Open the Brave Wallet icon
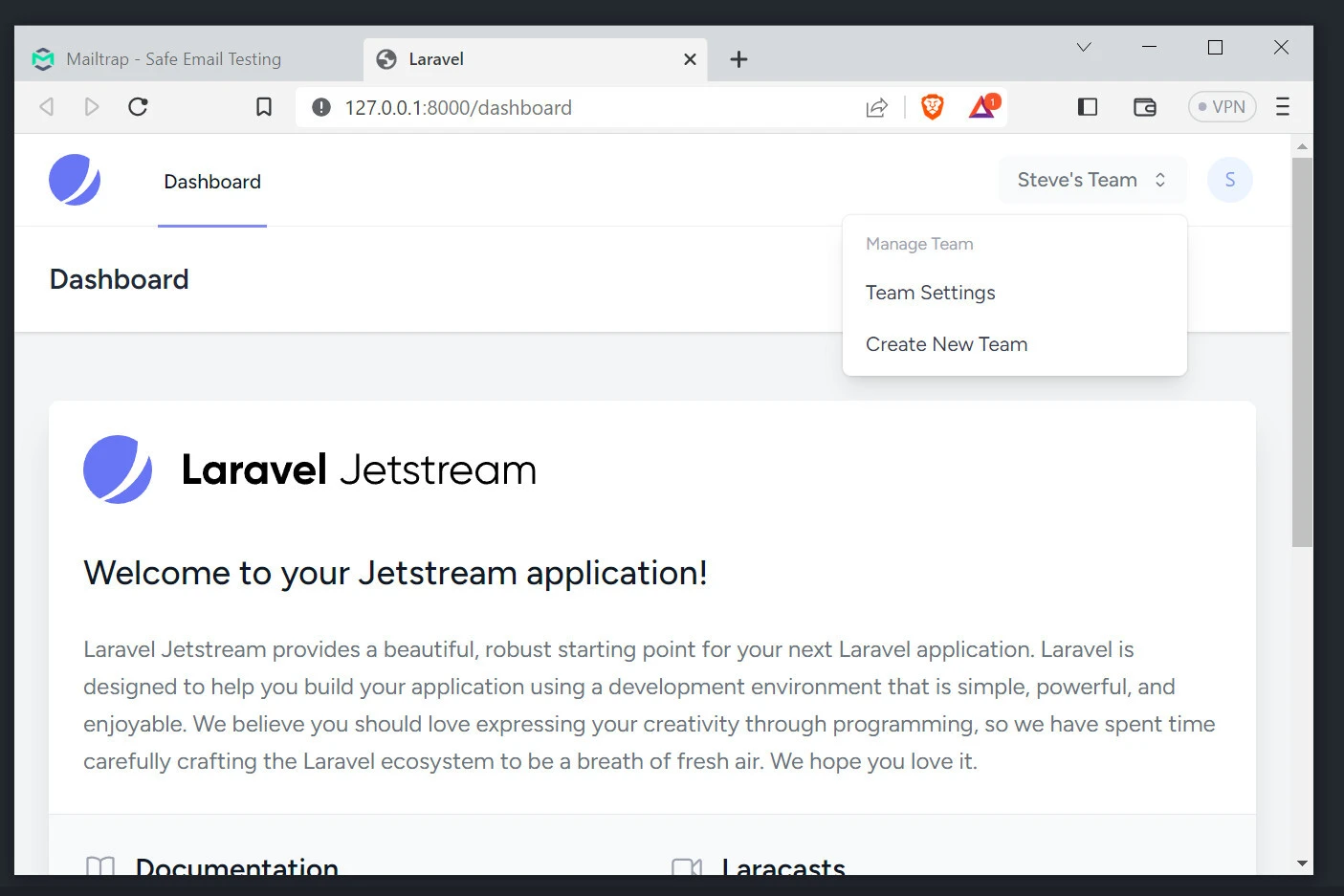The height and width of the screenshot is (896, 1344). point(1145,107)
